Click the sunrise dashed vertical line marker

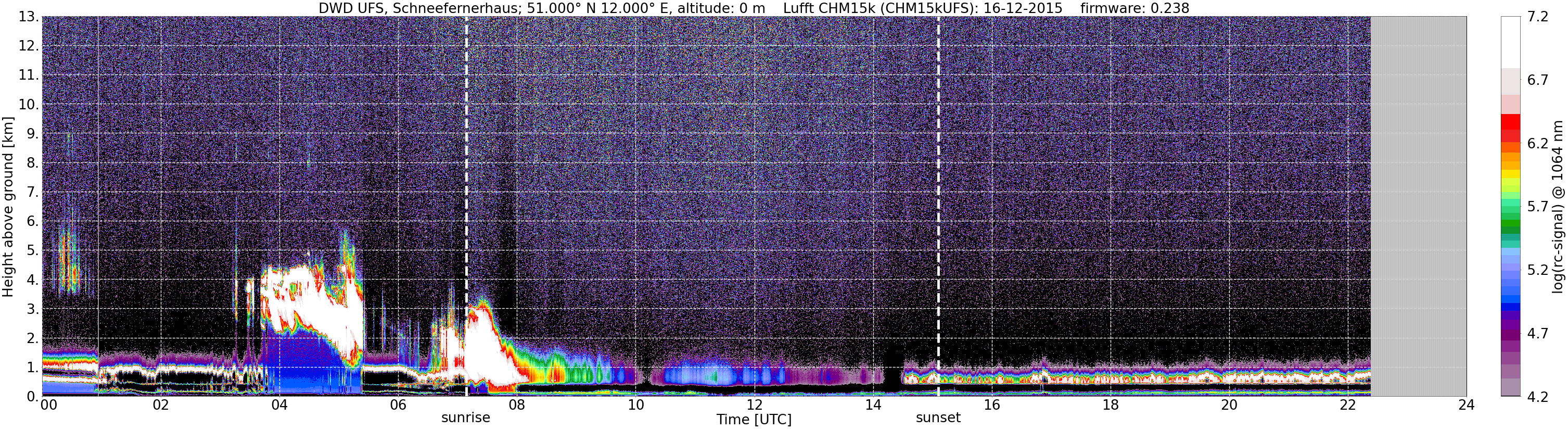click(x=466, y=207)
